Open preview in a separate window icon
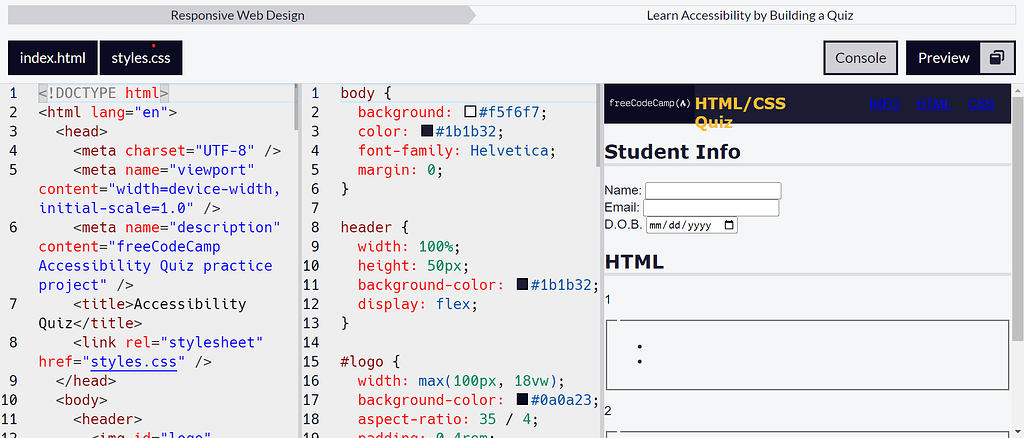The width and height of the screenshot is (1024, 438). pyautogui.click(x=996, y=58)
